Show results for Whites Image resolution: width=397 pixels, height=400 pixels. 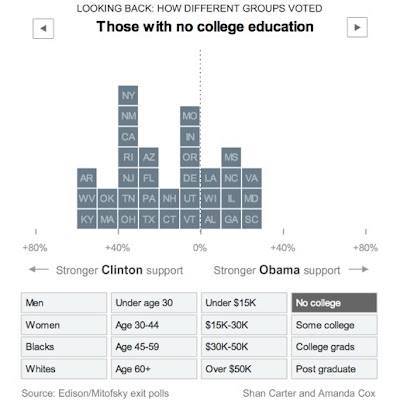click(x=64, y=369)
